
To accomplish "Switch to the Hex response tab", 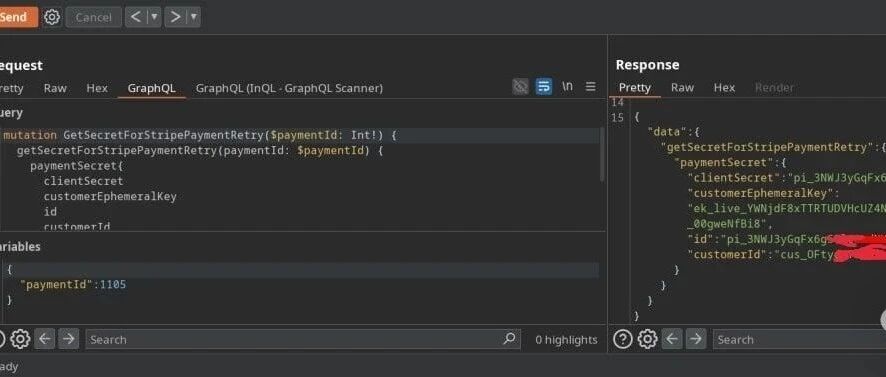I will coord(724,88).
